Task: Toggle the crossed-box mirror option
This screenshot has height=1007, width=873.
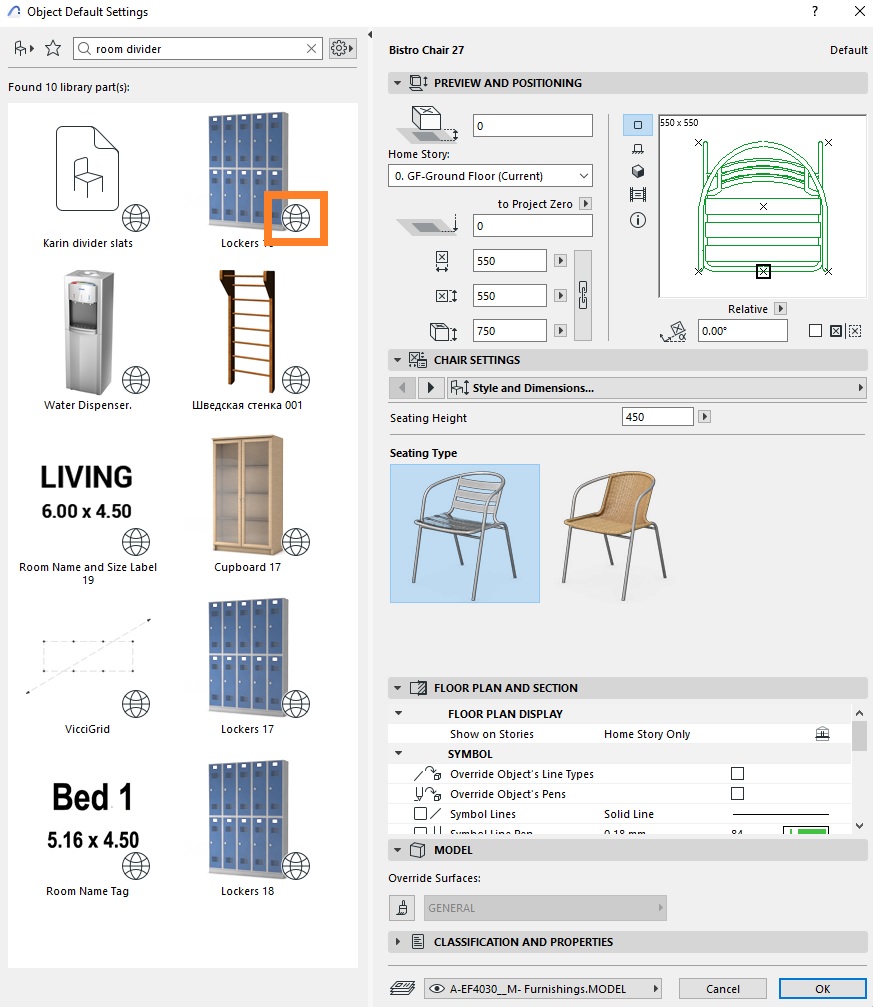Action: [x=836, y=331]
